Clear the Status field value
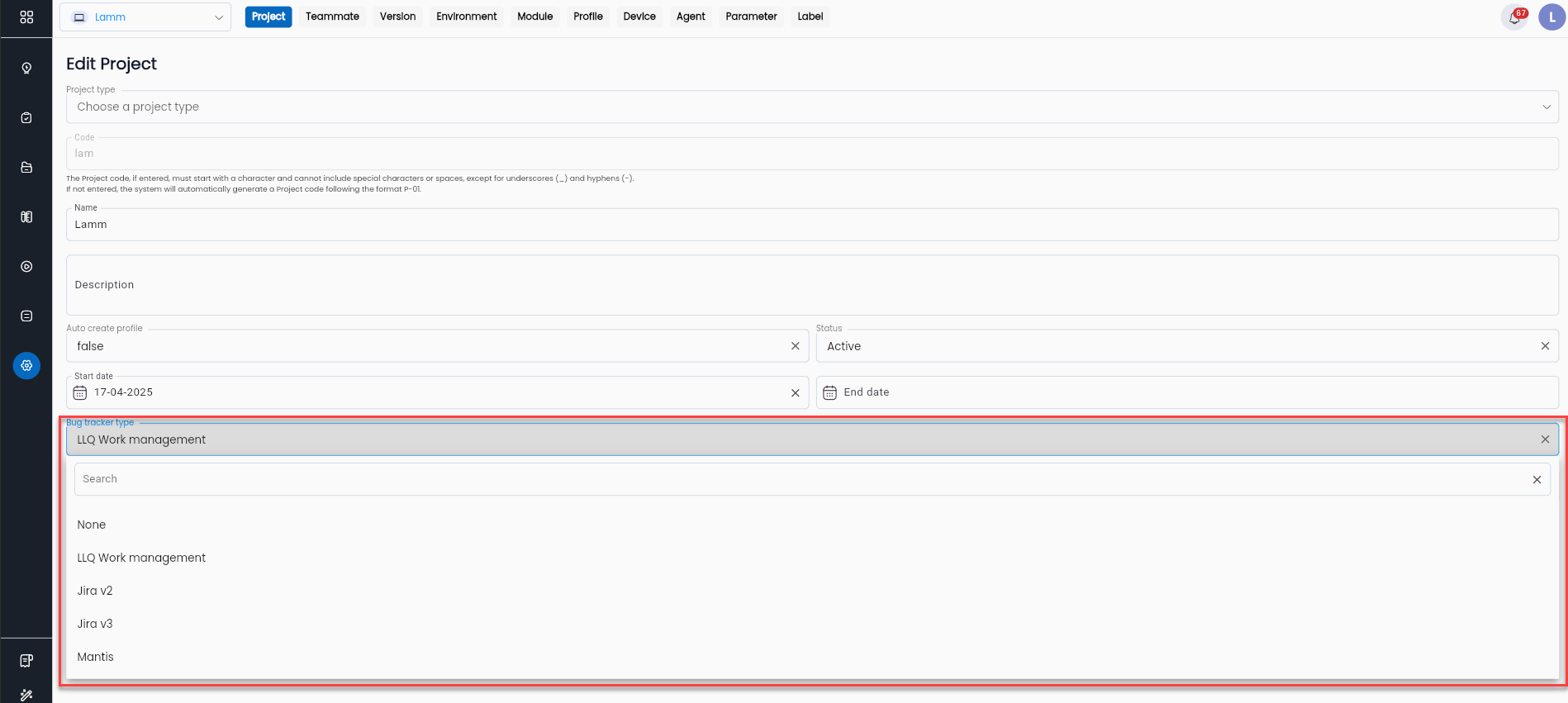 pos(1546,346)
